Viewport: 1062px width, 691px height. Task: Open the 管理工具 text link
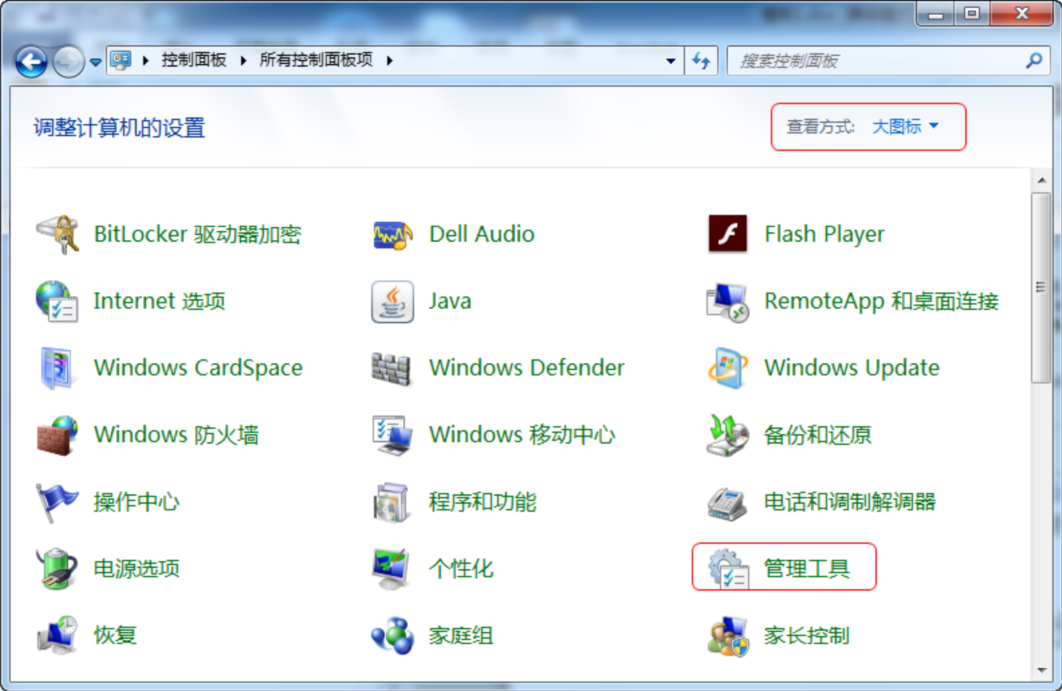click(x=807, y=568)
